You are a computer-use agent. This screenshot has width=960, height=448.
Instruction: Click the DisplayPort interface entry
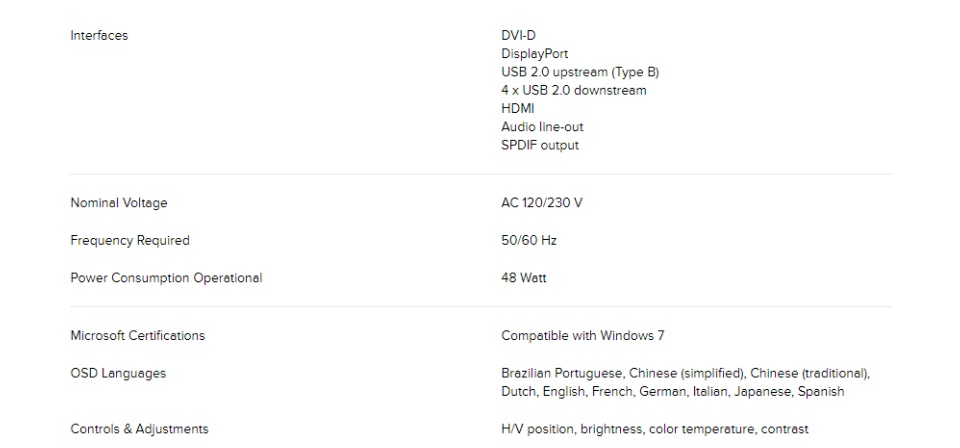(x=534, y=54)
